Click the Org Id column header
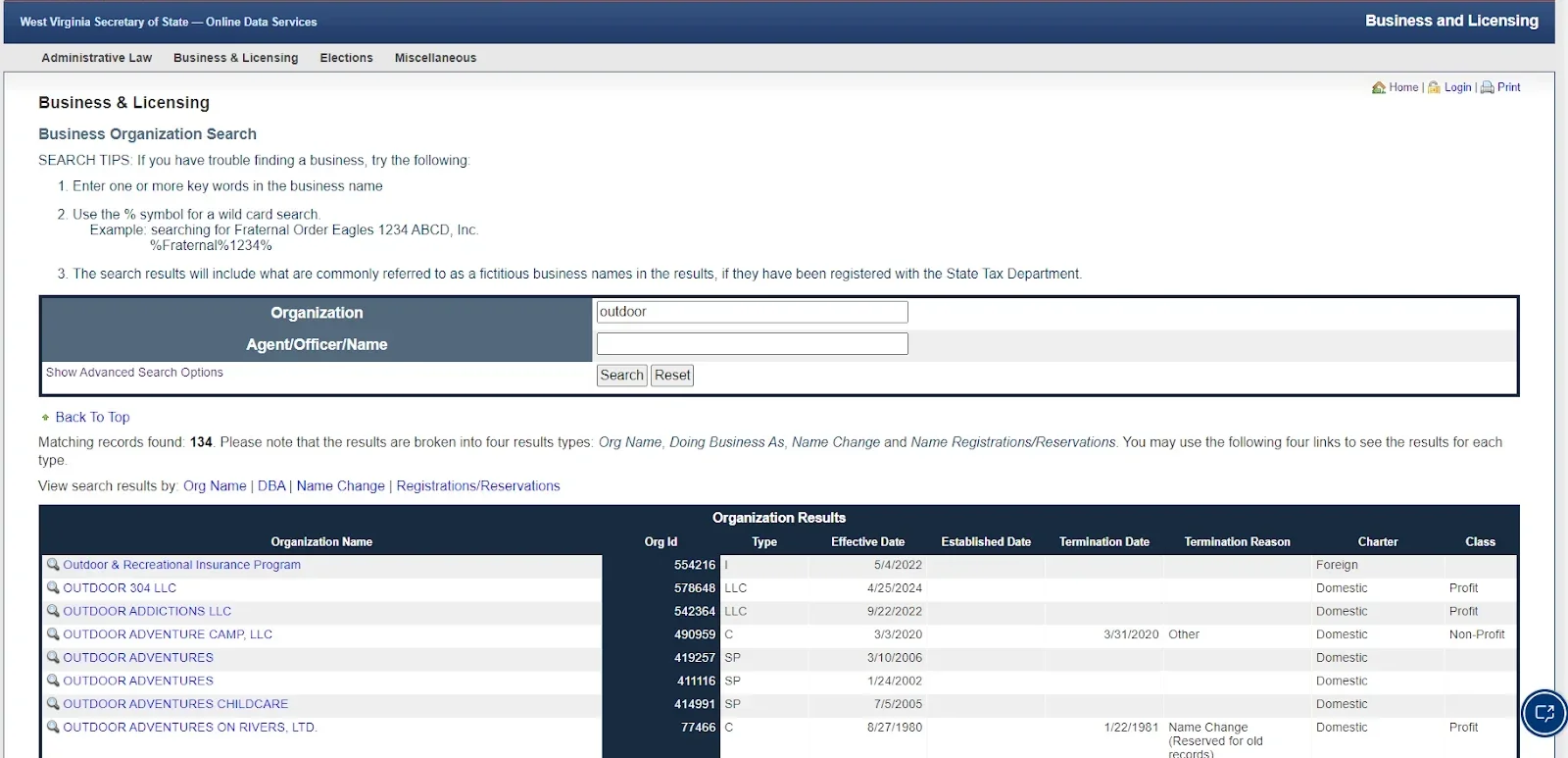 661,542
